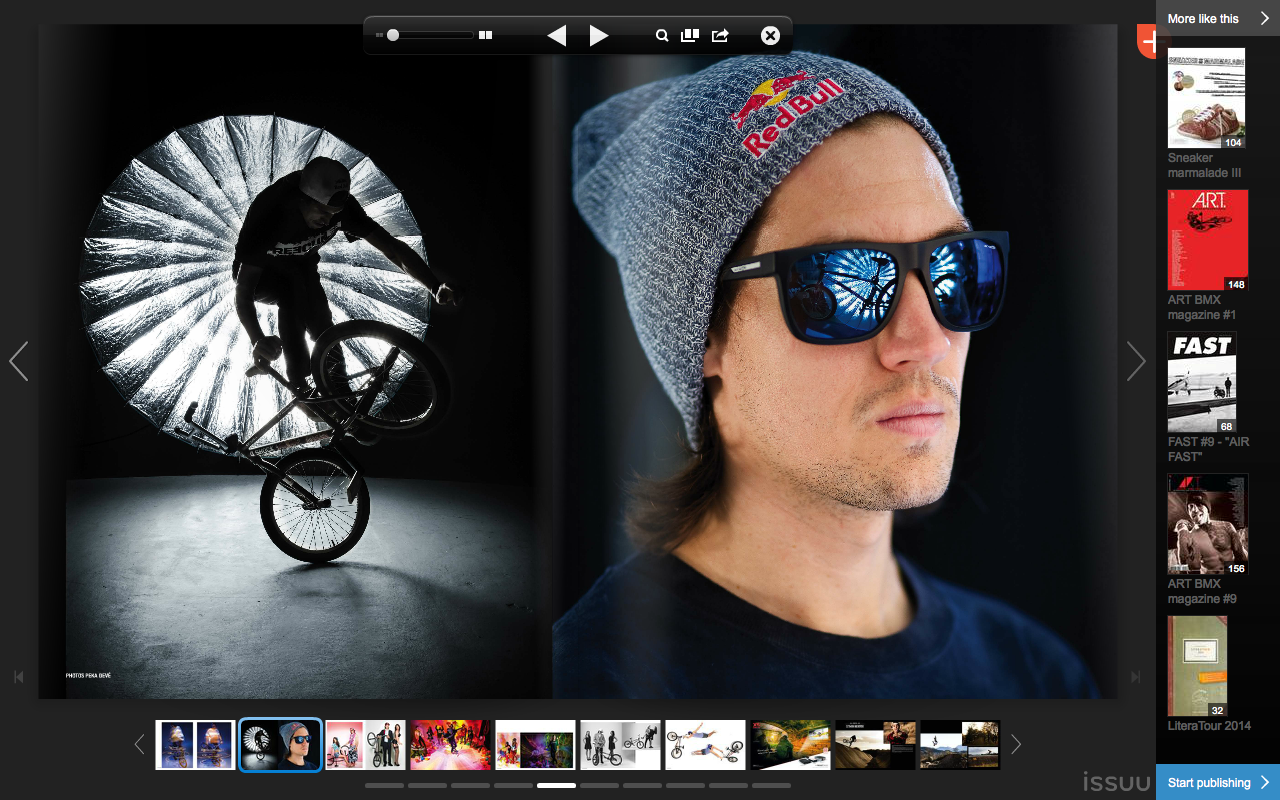This screenshot has height=800, width=1280.
Task: Click last page indicator segment at bottom
Action: (771, 786)
